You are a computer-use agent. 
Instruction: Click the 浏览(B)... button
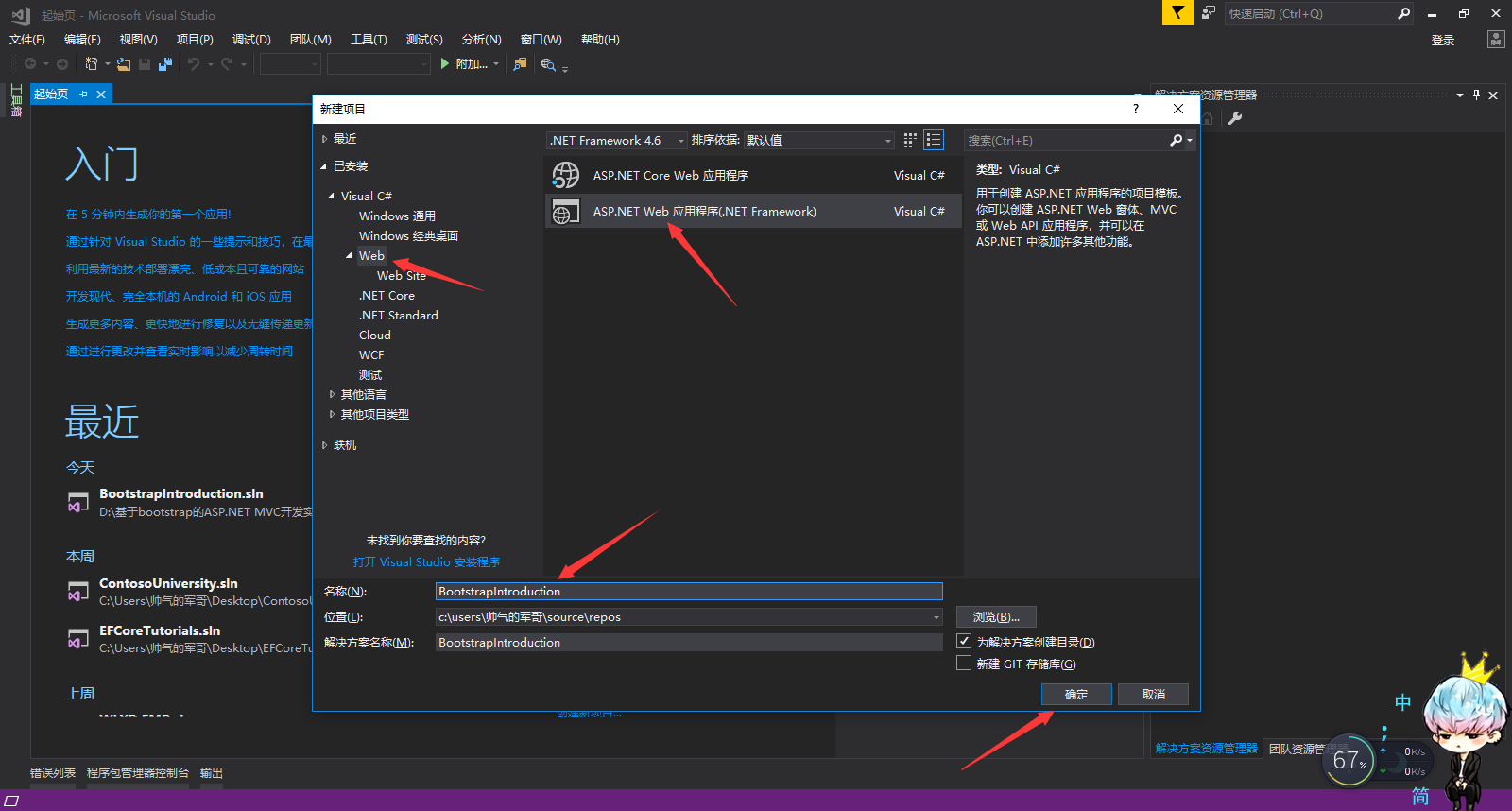pos(996,617)
